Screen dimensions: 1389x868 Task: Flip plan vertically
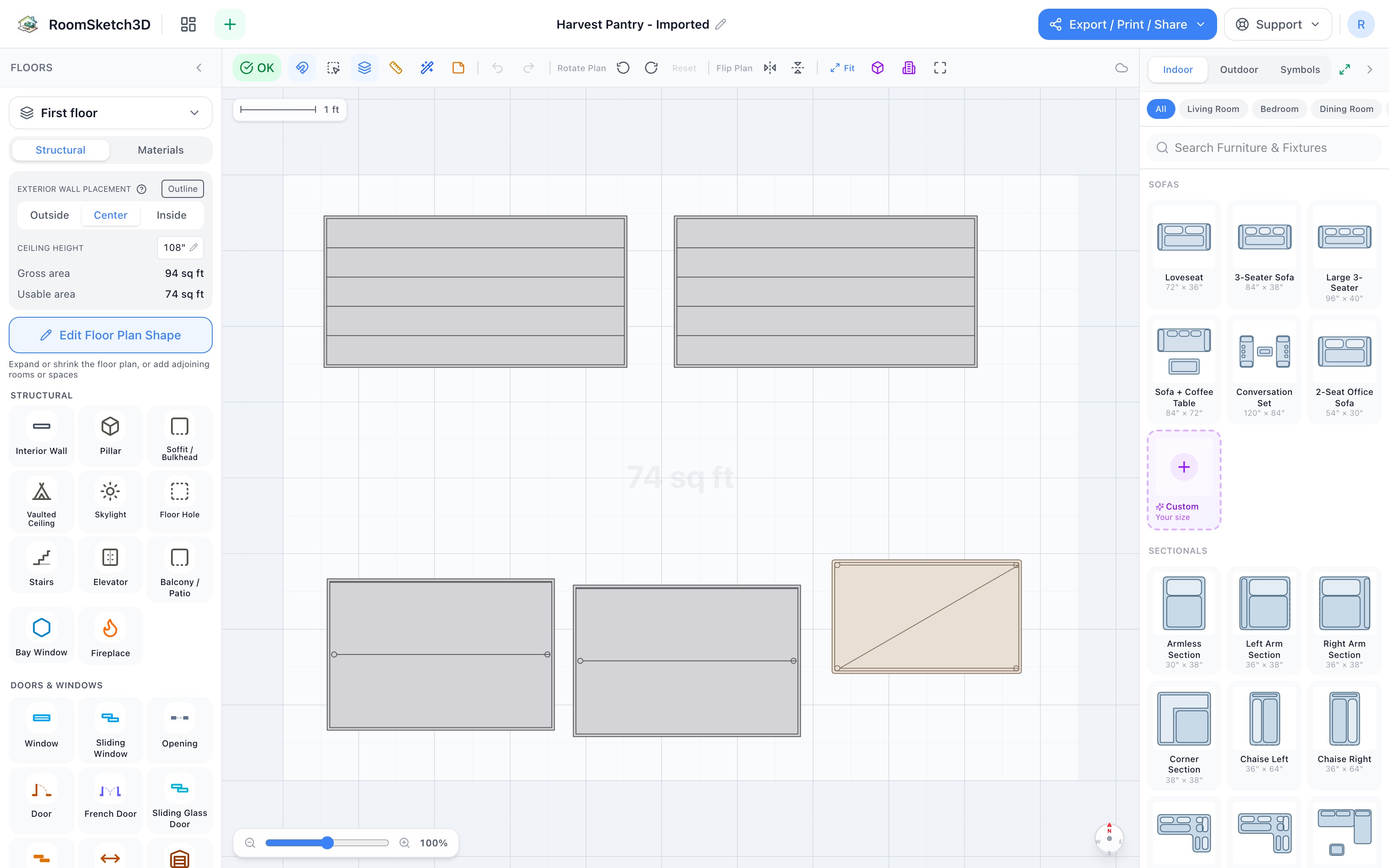pos(798,68)
